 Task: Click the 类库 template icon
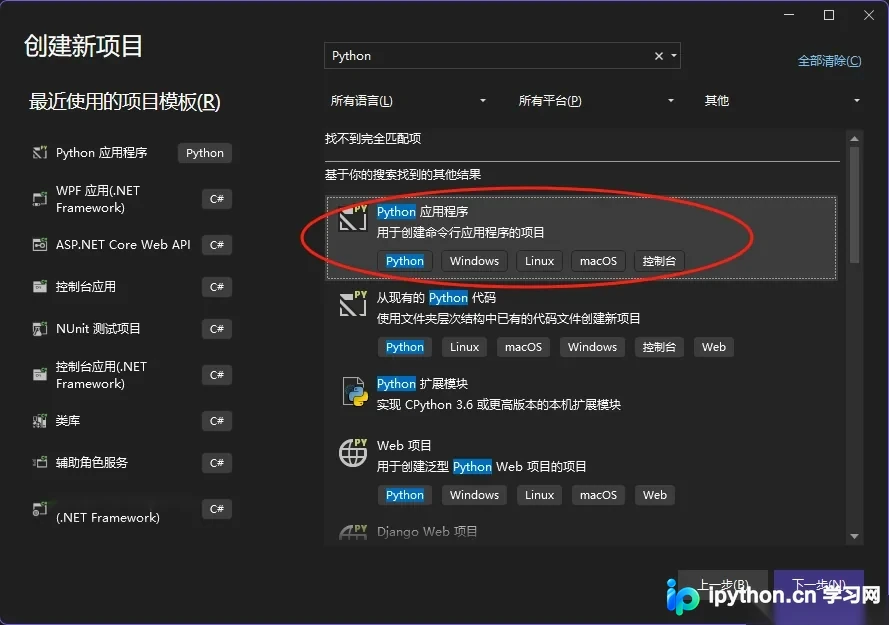(40, 421)
